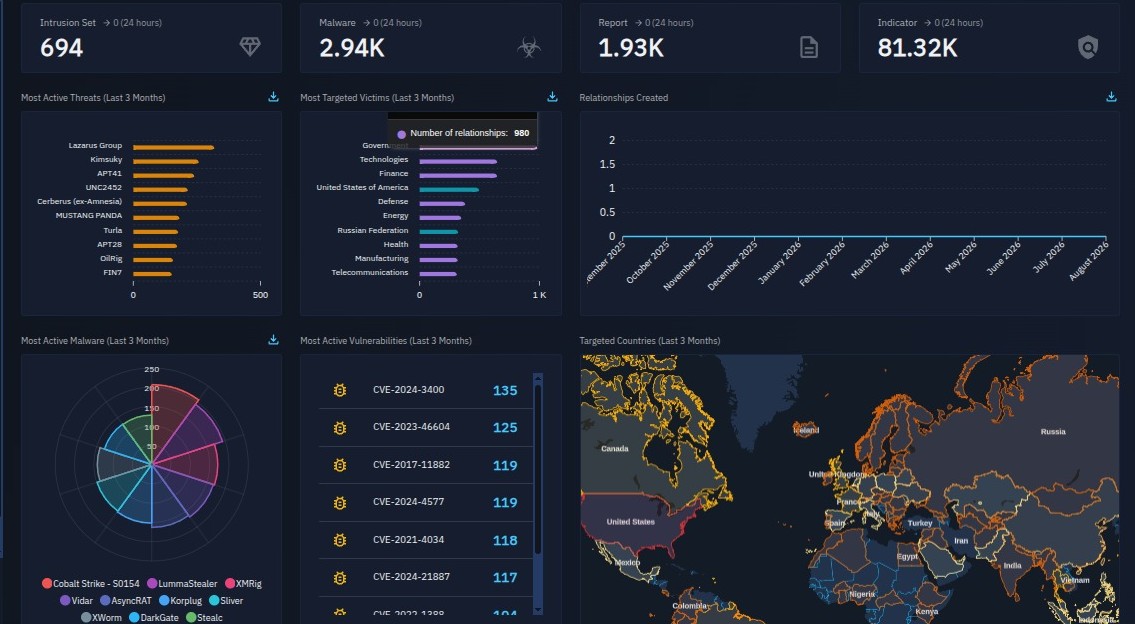
Task: Click the Lazarus Group threat bar
Action: tap(173, 148)
